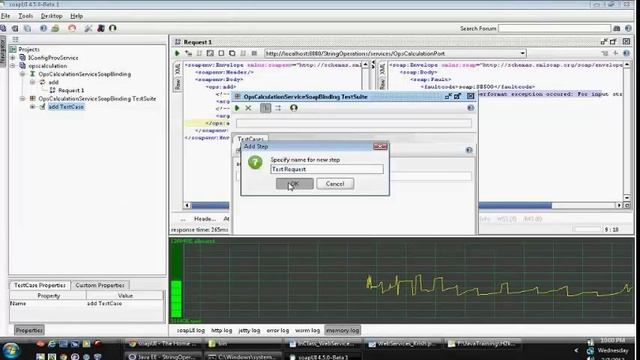
Task: Switch to Custom Properties tab
Action: [100, 285]
